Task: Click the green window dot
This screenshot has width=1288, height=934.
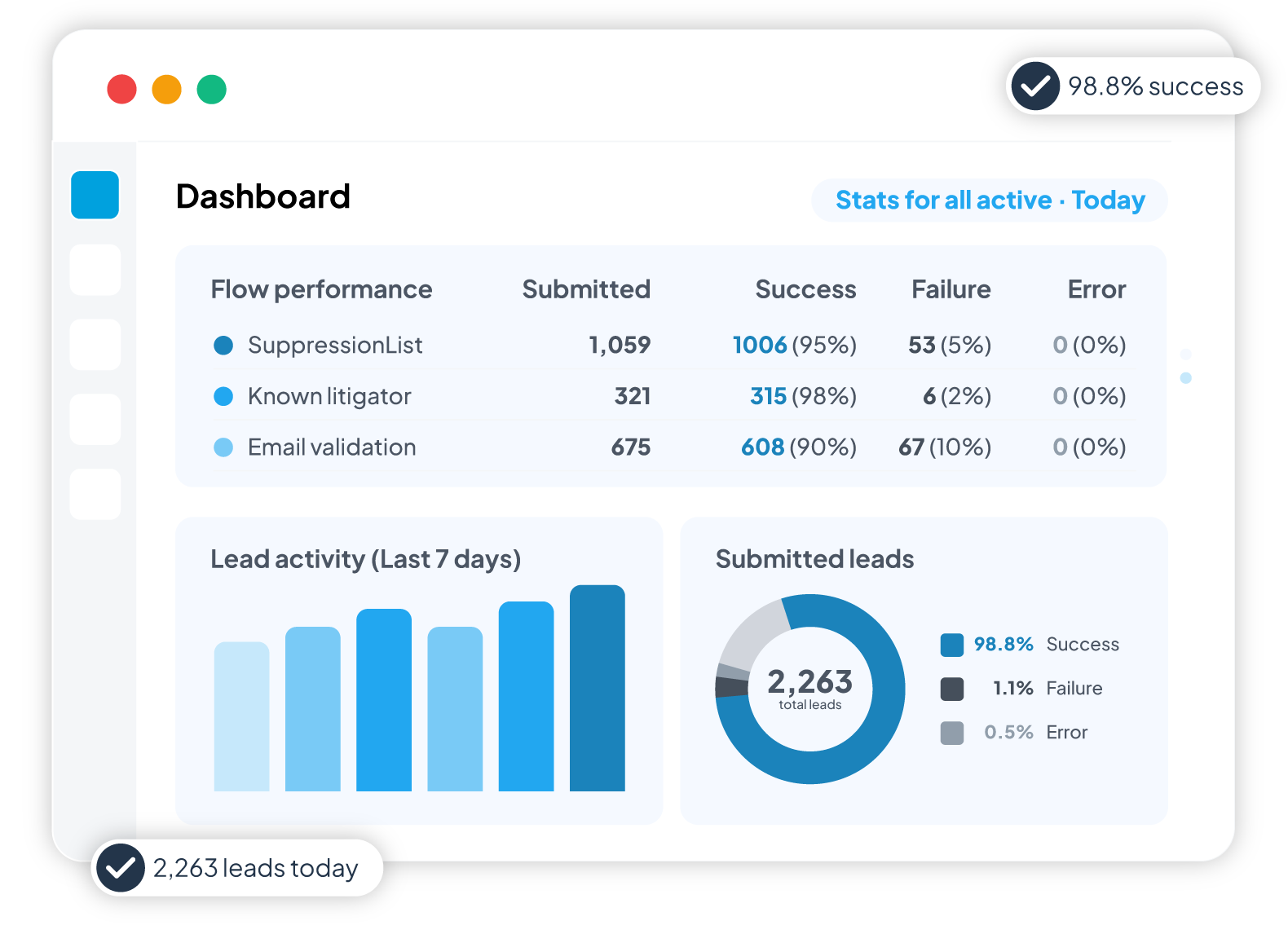Action: tap(211, 89)
